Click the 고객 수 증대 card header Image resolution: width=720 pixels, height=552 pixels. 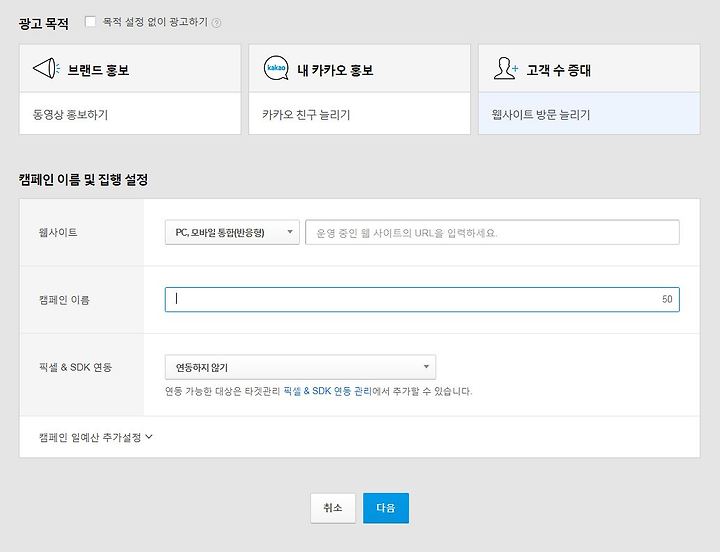(589, 69)
